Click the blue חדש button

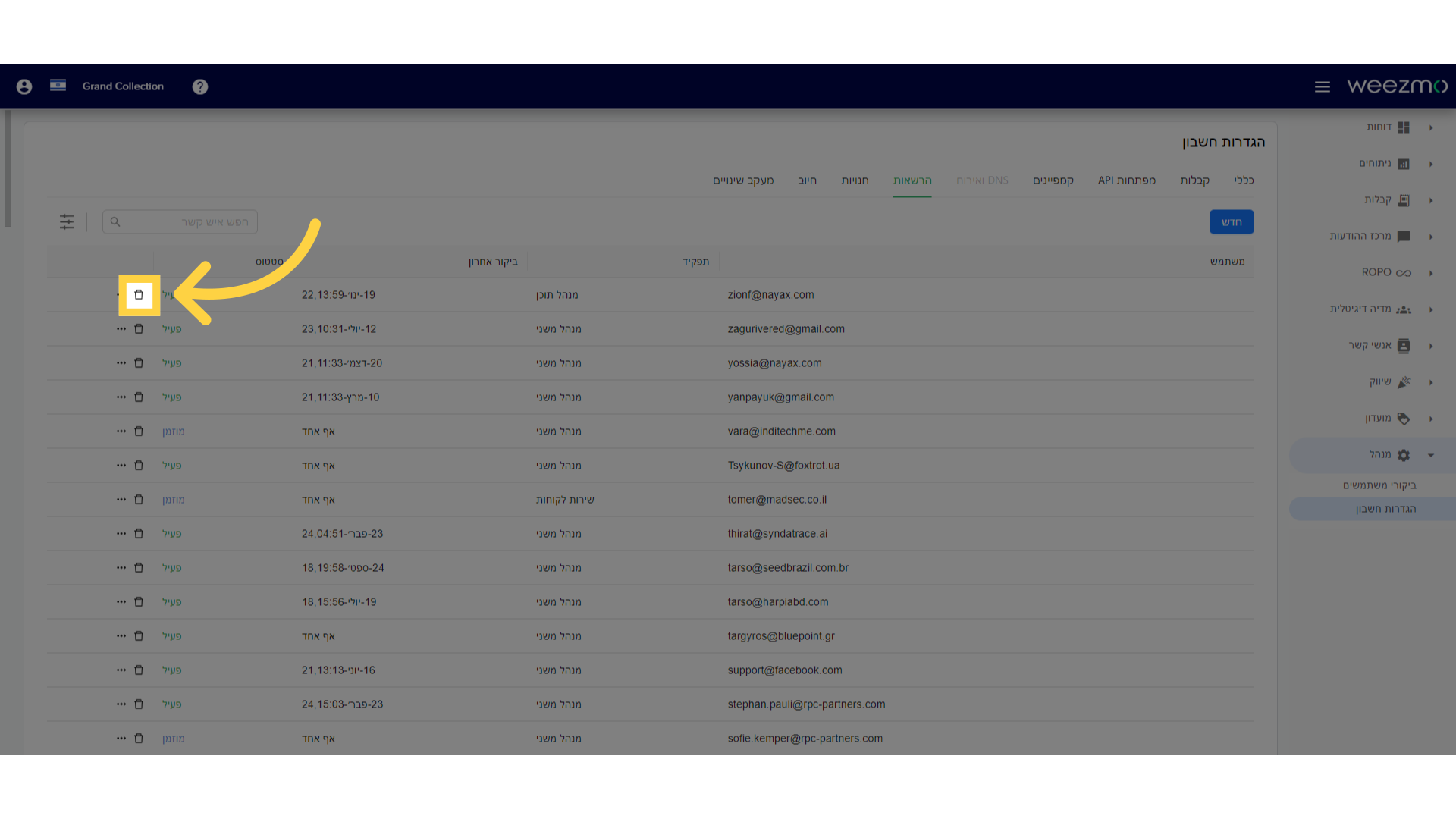click(x=1232, y=222)
